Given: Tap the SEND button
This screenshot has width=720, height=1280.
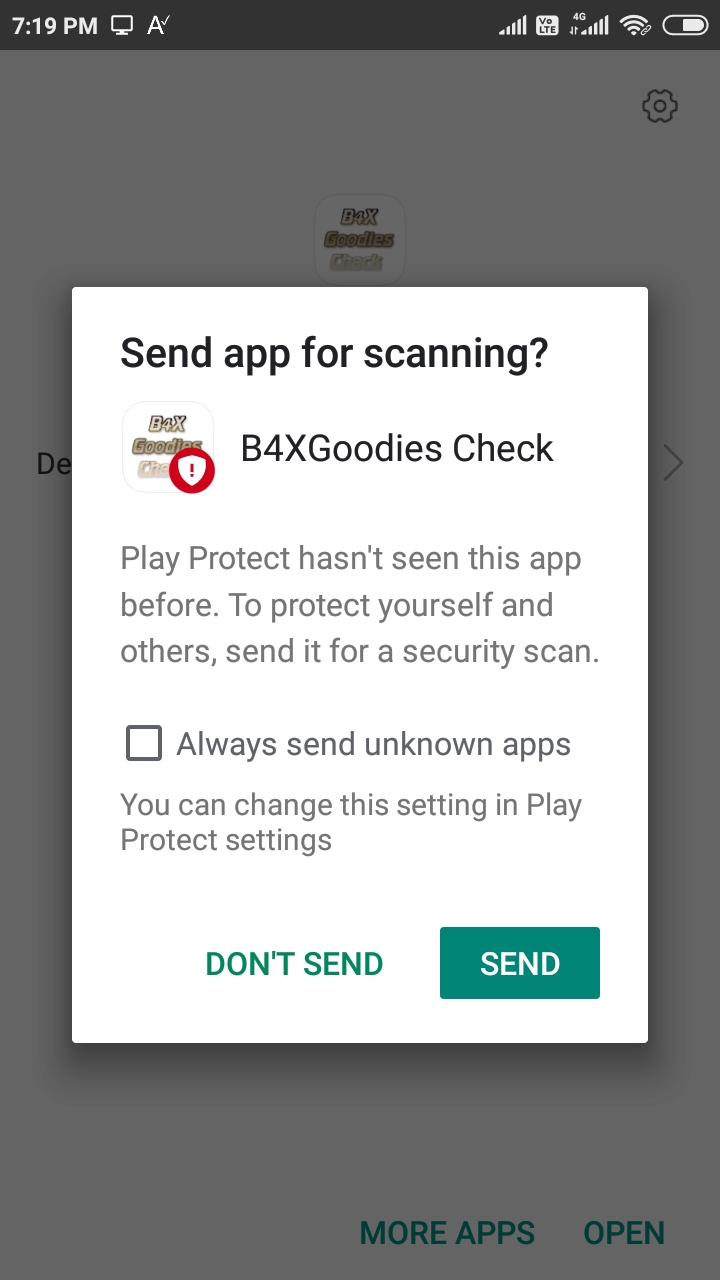Looking at the screenshot, I should [x=520, y=963].
